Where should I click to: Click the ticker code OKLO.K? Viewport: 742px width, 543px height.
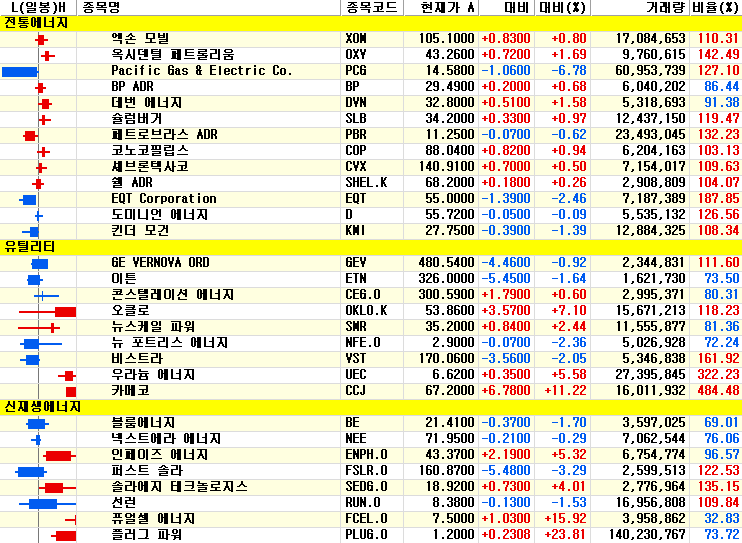[366, 311]
